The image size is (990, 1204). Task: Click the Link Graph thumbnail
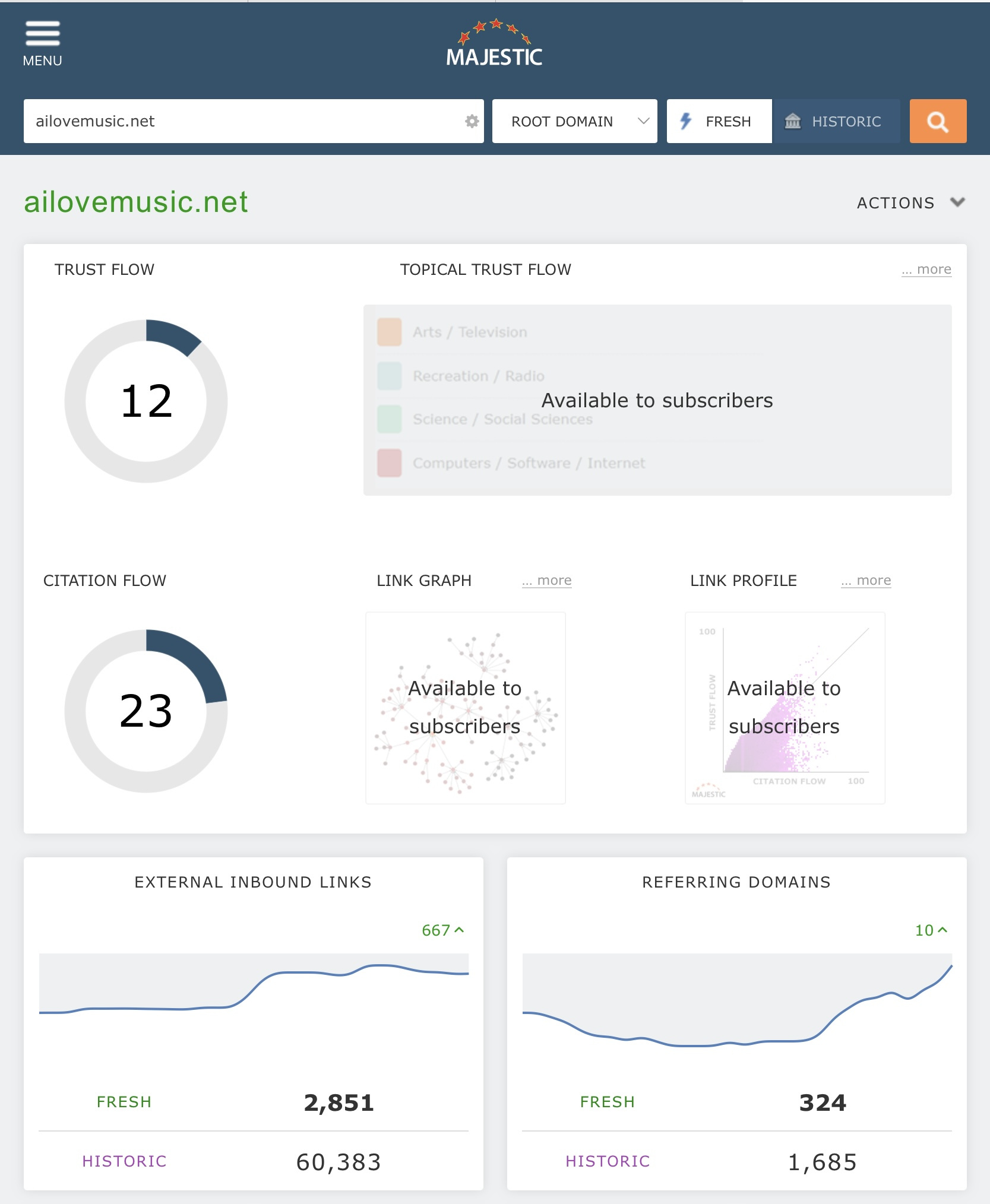tap(466, 708)
